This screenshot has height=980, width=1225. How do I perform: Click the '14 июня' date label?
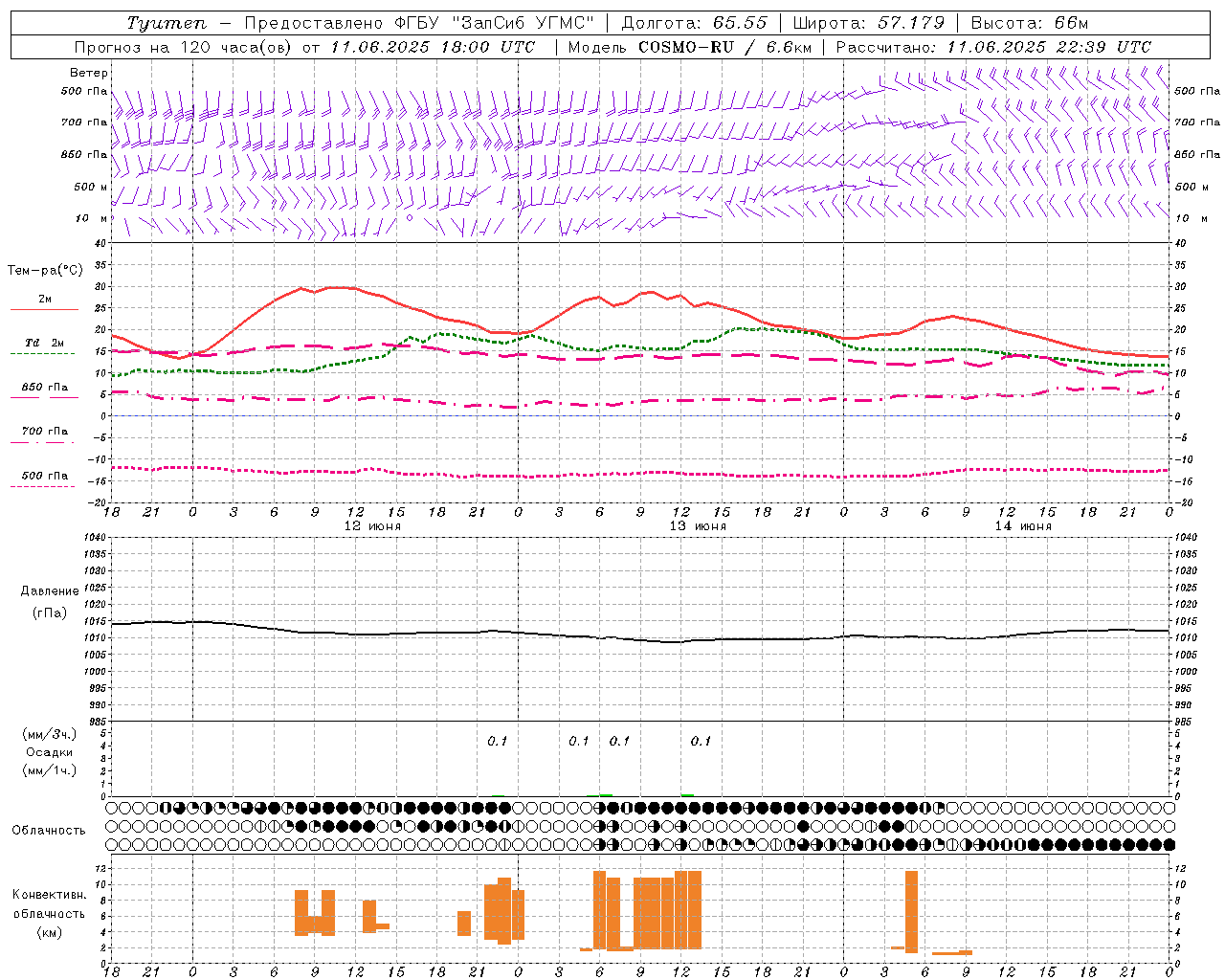pyautogui.click(x=1023, y=526)
